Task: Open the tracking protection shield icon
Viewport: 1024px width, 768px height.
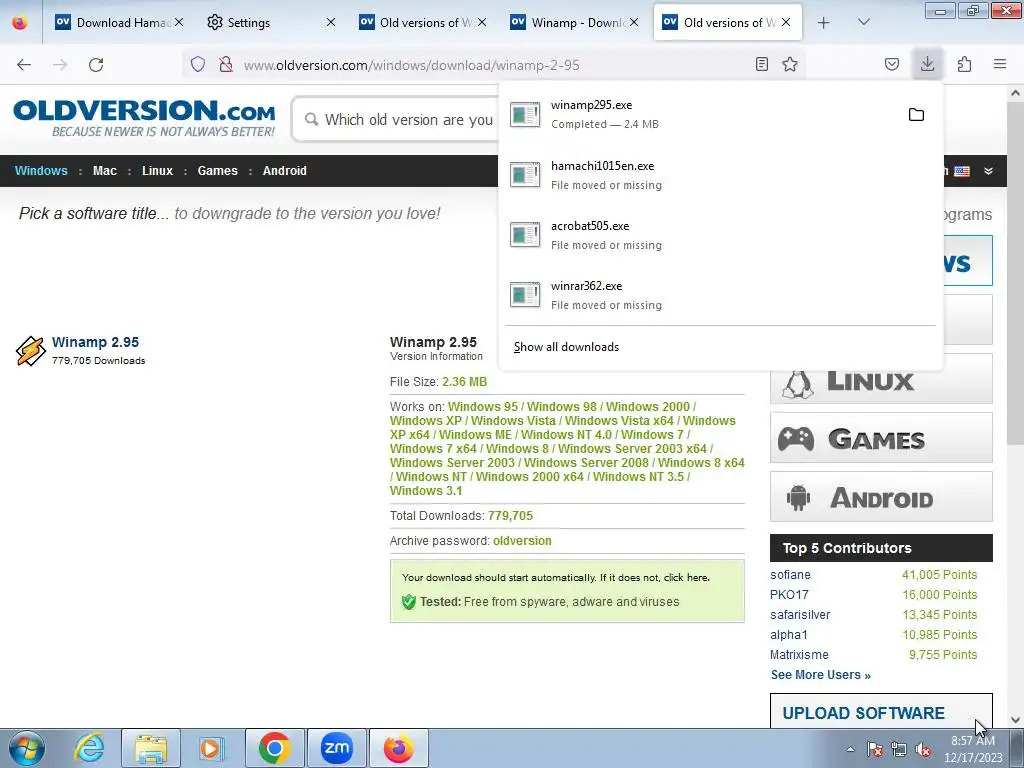Action: coord(198,65)
